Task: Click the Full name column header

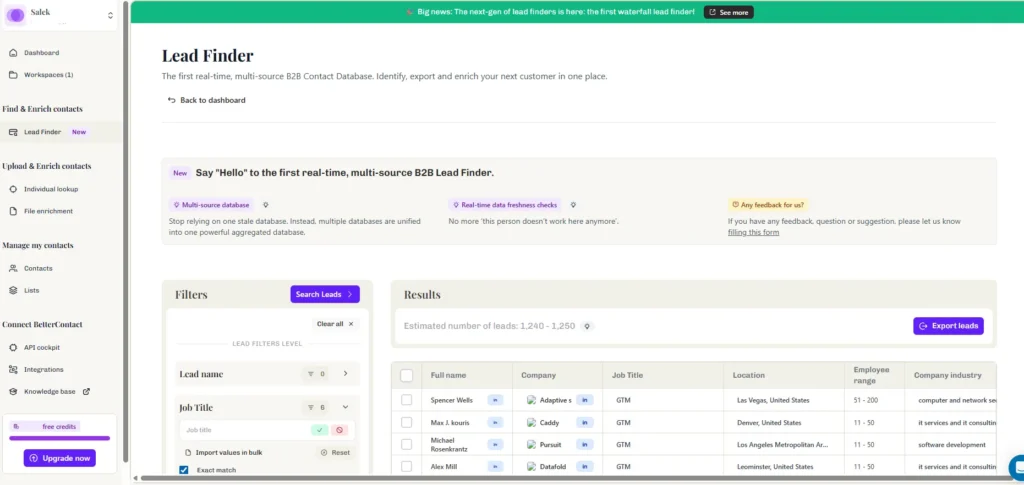Action: [467, 375]
